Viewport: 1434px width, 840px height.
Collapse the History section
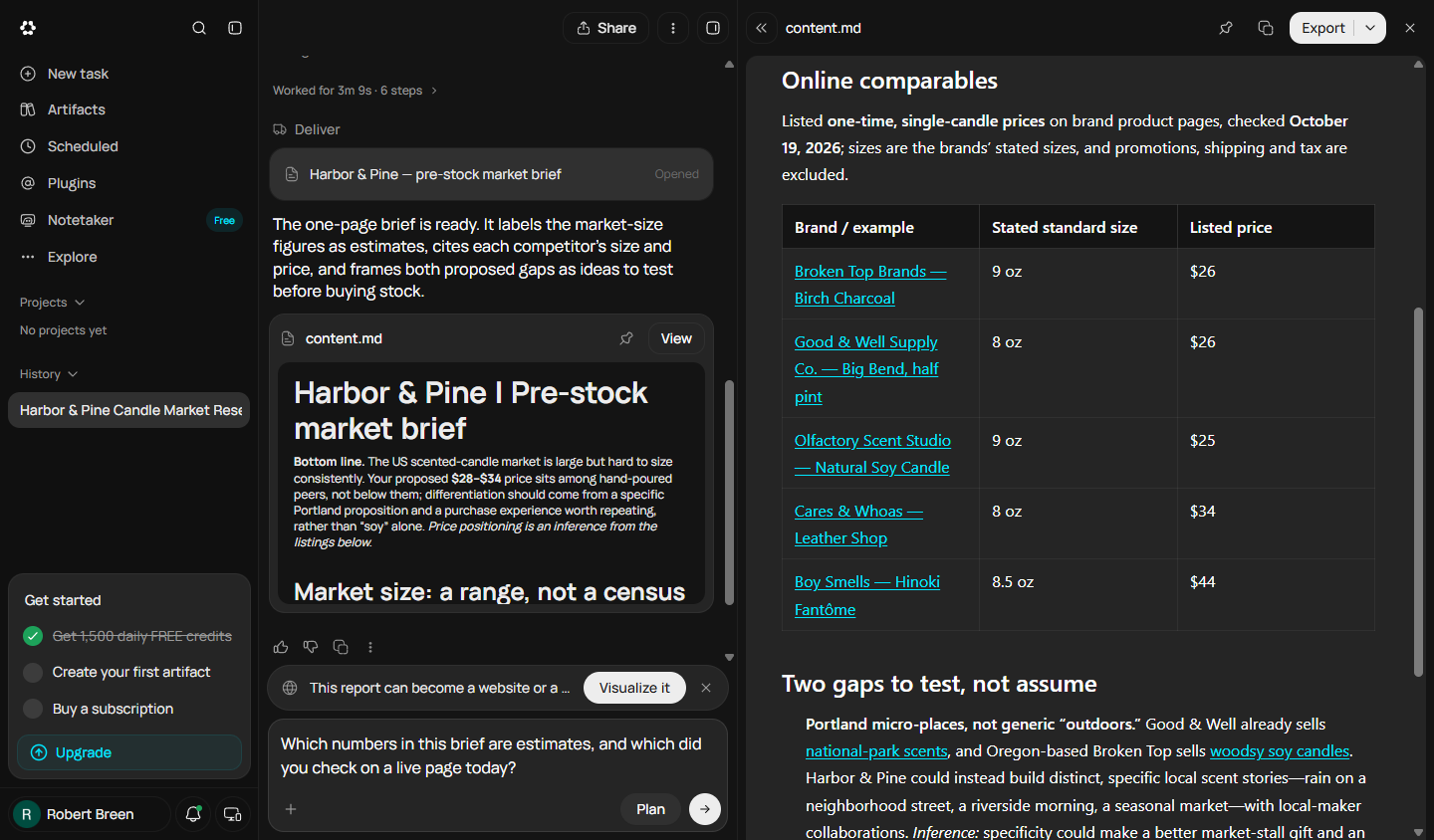coord(49,374)
